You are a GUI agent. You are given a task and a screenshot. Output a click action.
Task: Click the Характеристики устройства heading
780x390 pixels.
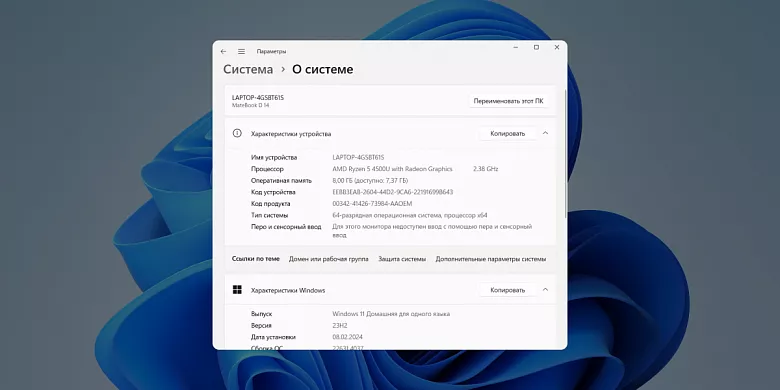point(291,134)
